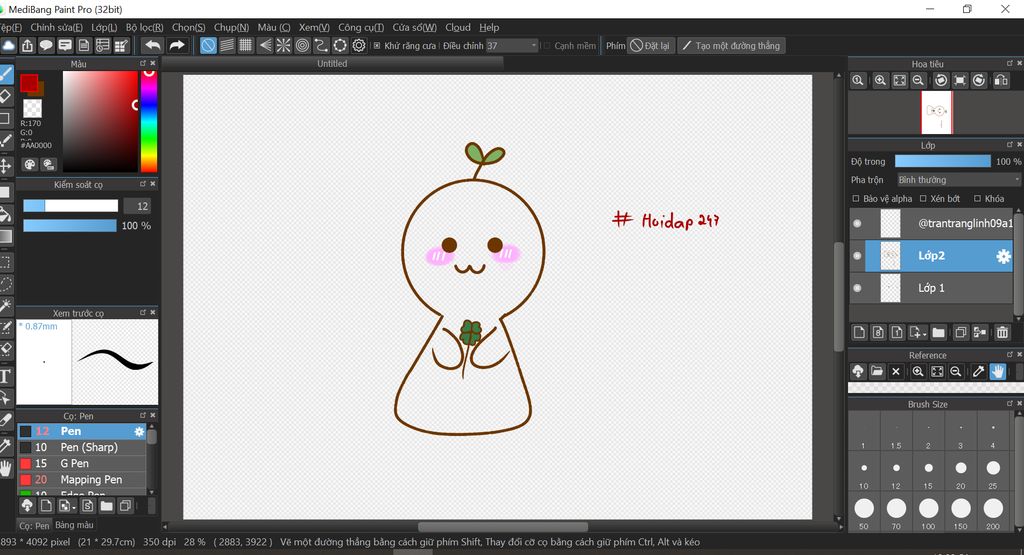This screenshot has width=1024, height=555.
Task: Enable curve snap guide
Action: point(321,46)
